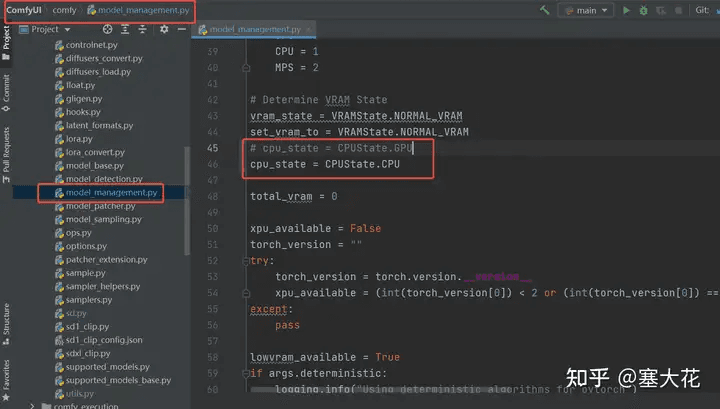Place cursor on 'cpu_state = CPUState.CPU' line
Screen dimensions: 720x409
coord(325,164)
